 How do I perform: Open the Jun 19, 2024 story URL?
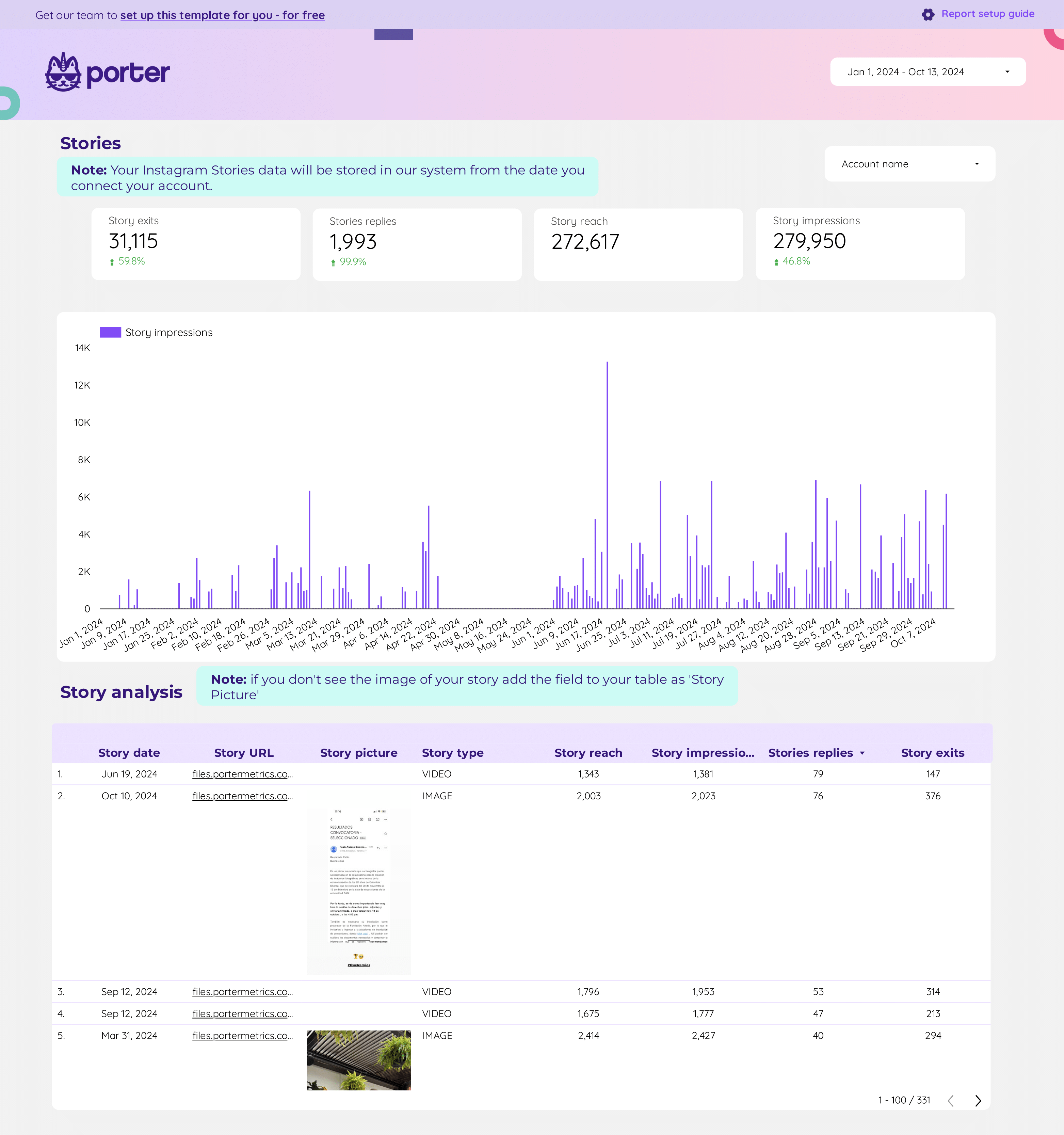pos(243,774)
